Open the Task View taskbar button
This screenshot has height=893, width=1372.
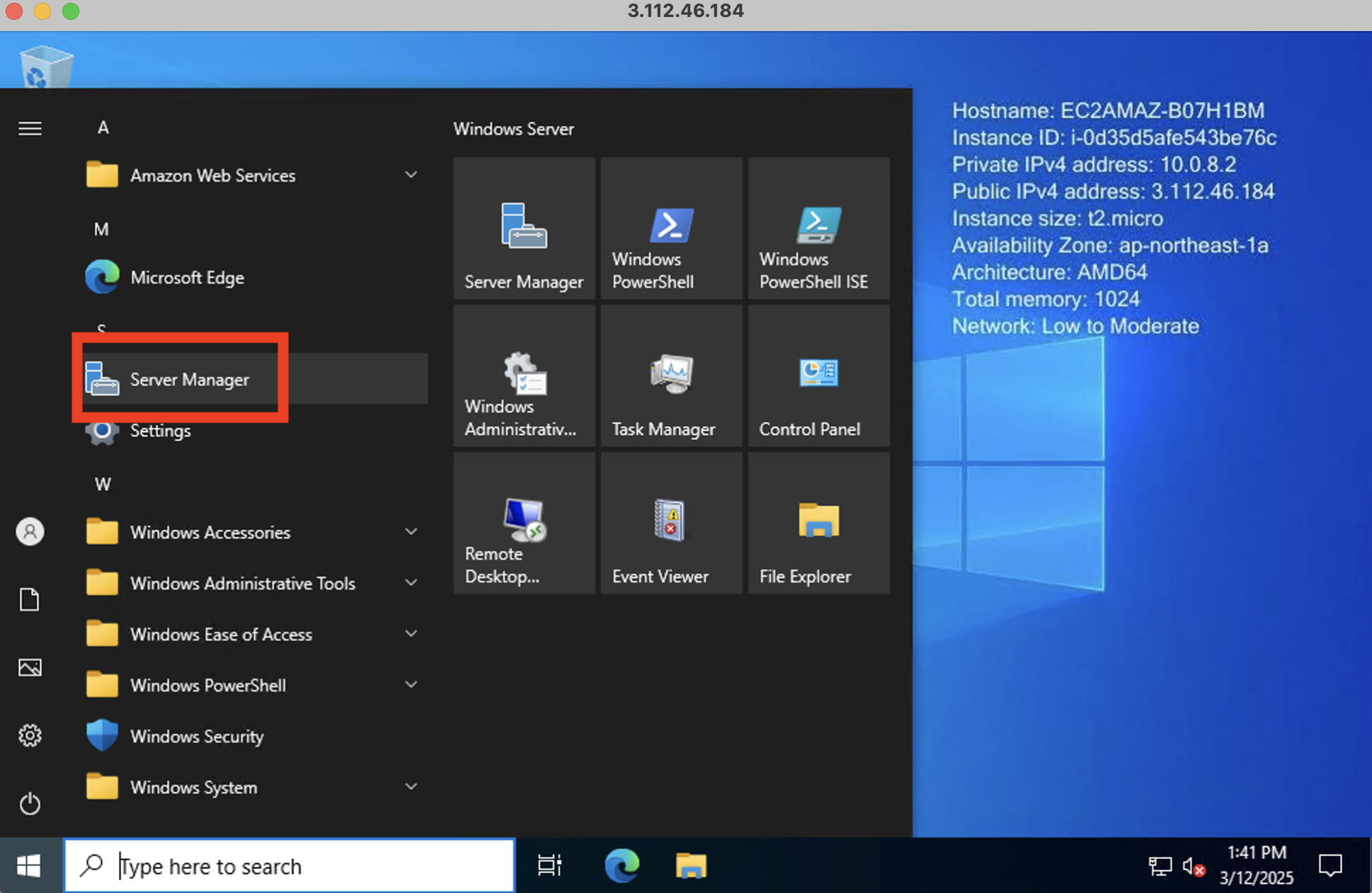tap(549, 865)
